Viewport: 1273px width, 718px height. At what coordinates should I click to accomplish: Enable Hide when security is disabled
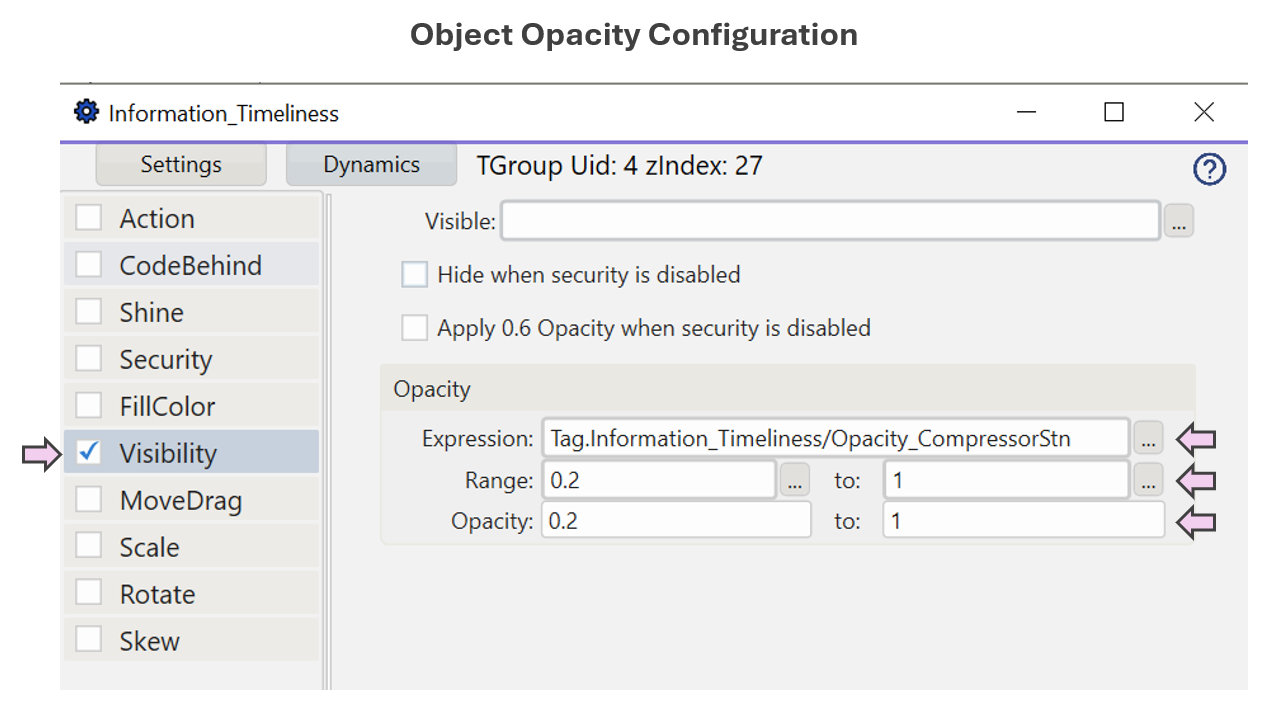pyautogui.click(x=414, y=274)
